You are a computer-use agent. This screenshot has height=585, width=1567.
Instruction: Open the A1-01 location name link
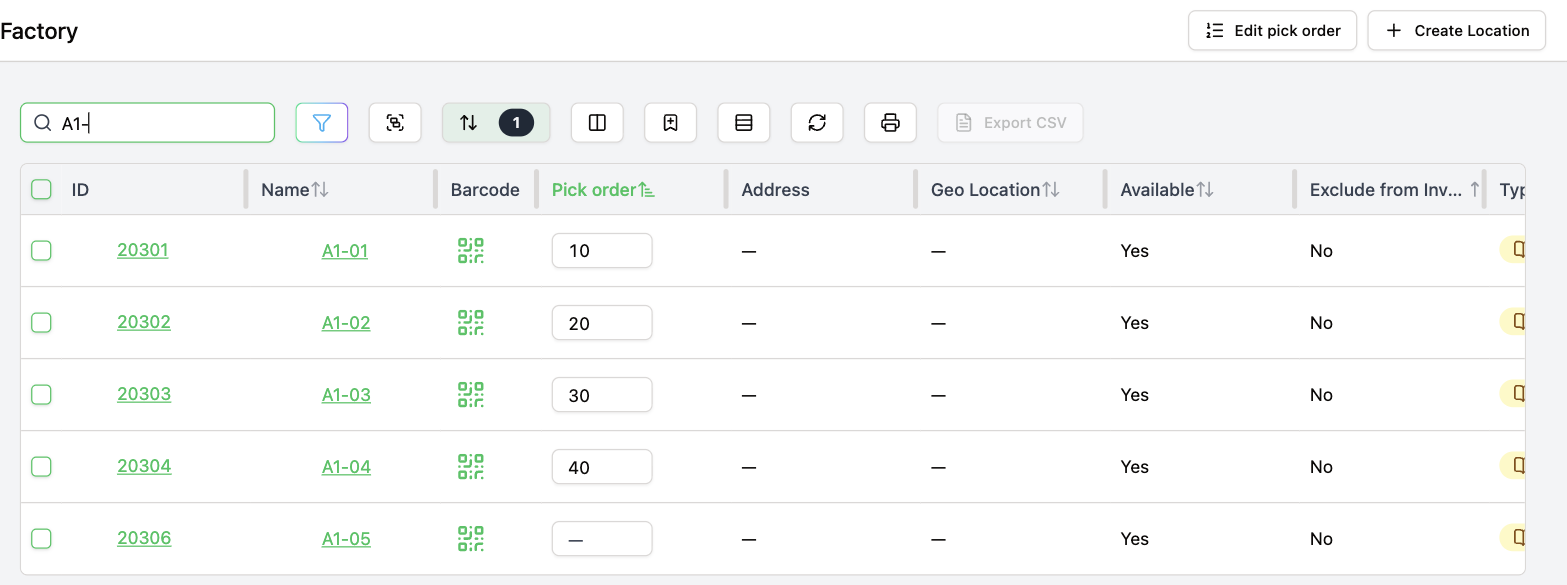pos(345,251)
